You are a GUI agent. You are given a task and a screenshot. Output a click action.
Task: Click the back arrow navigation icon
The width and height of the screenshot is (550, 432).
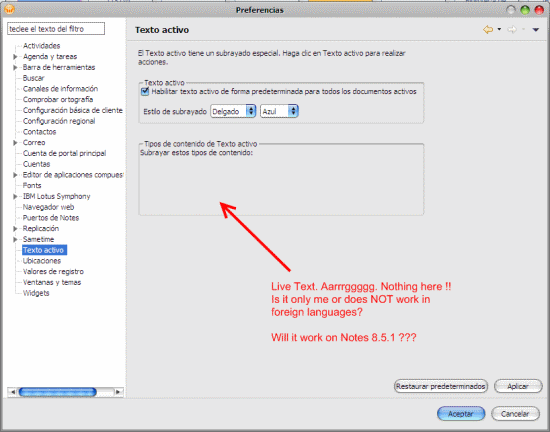click(488, 29)
